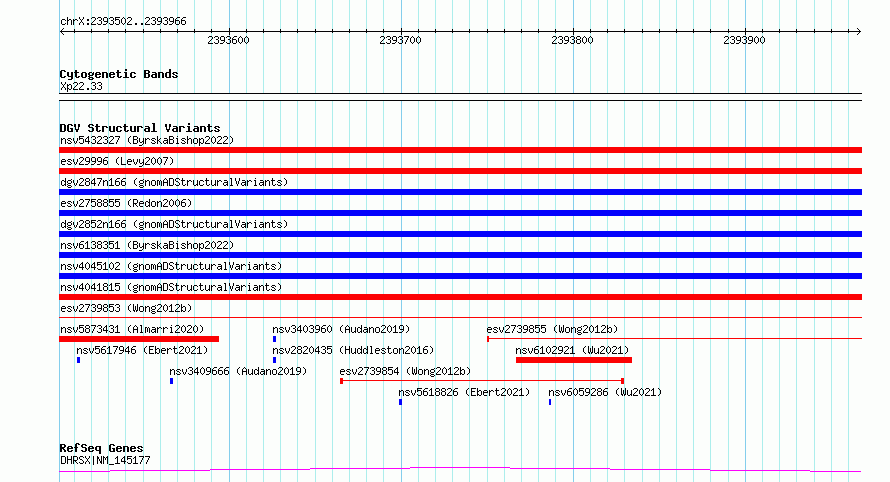Open esv2739853 (Wong2012b) label
Image resolution: width=890 pixels, height=482 pixels.
126,308
